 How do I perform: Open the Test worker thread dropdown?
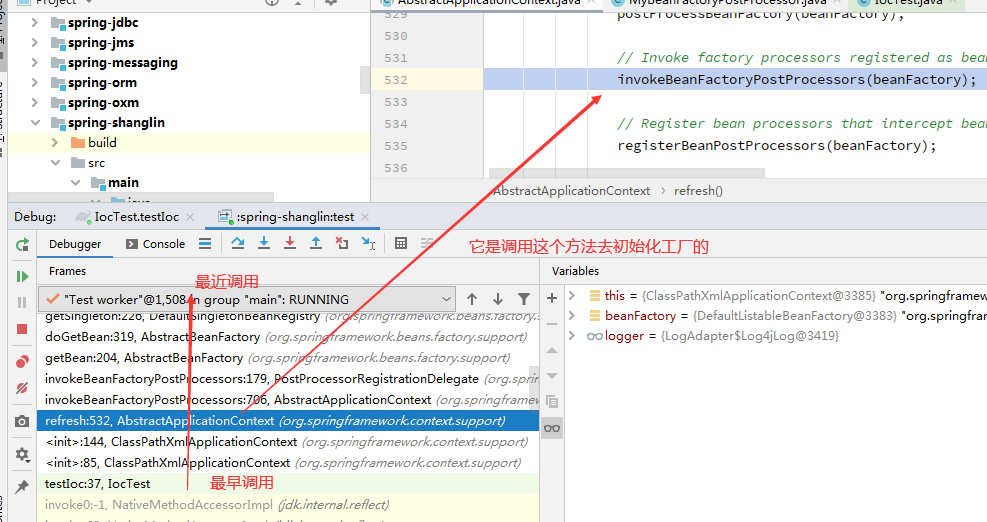[246, 299]
